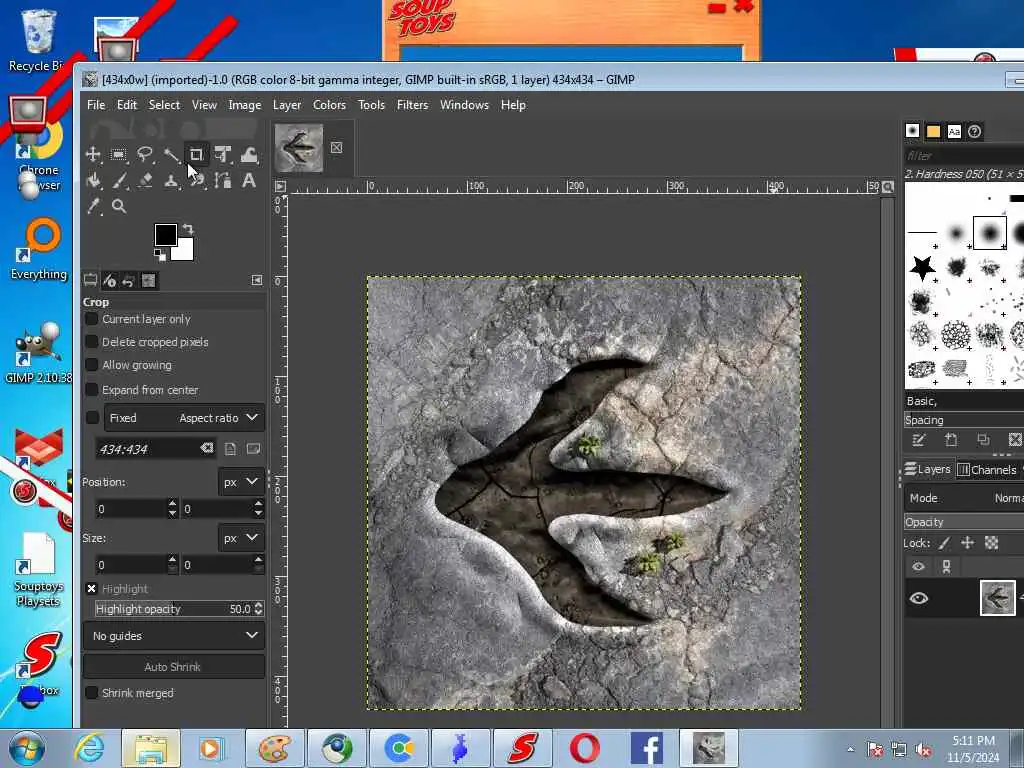
Task: Select the Text tool
Action: 249,180
